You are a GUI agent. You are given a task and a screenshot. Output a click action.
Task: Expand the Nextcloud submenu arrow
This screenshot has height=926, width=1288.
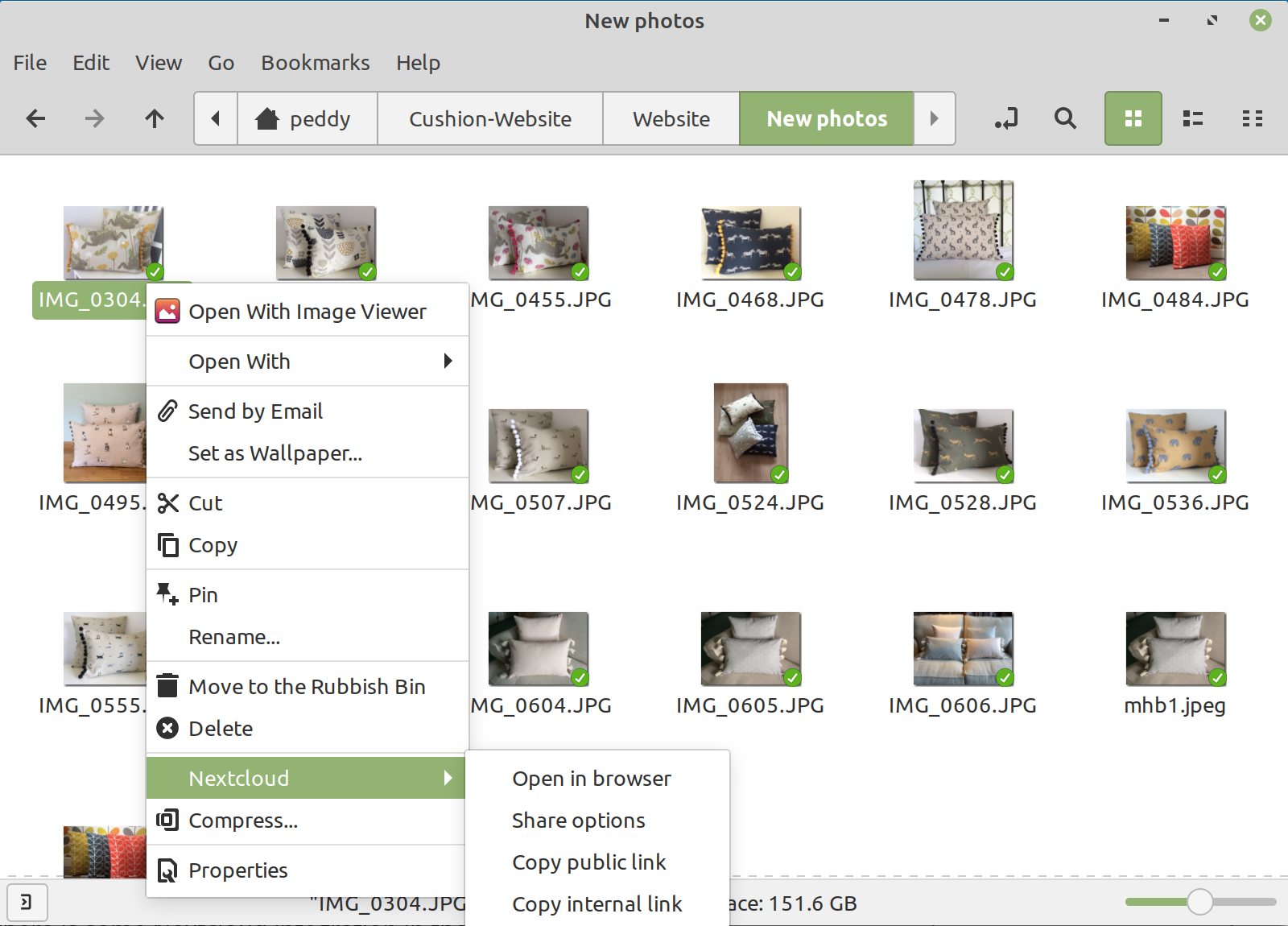point(448,778)
